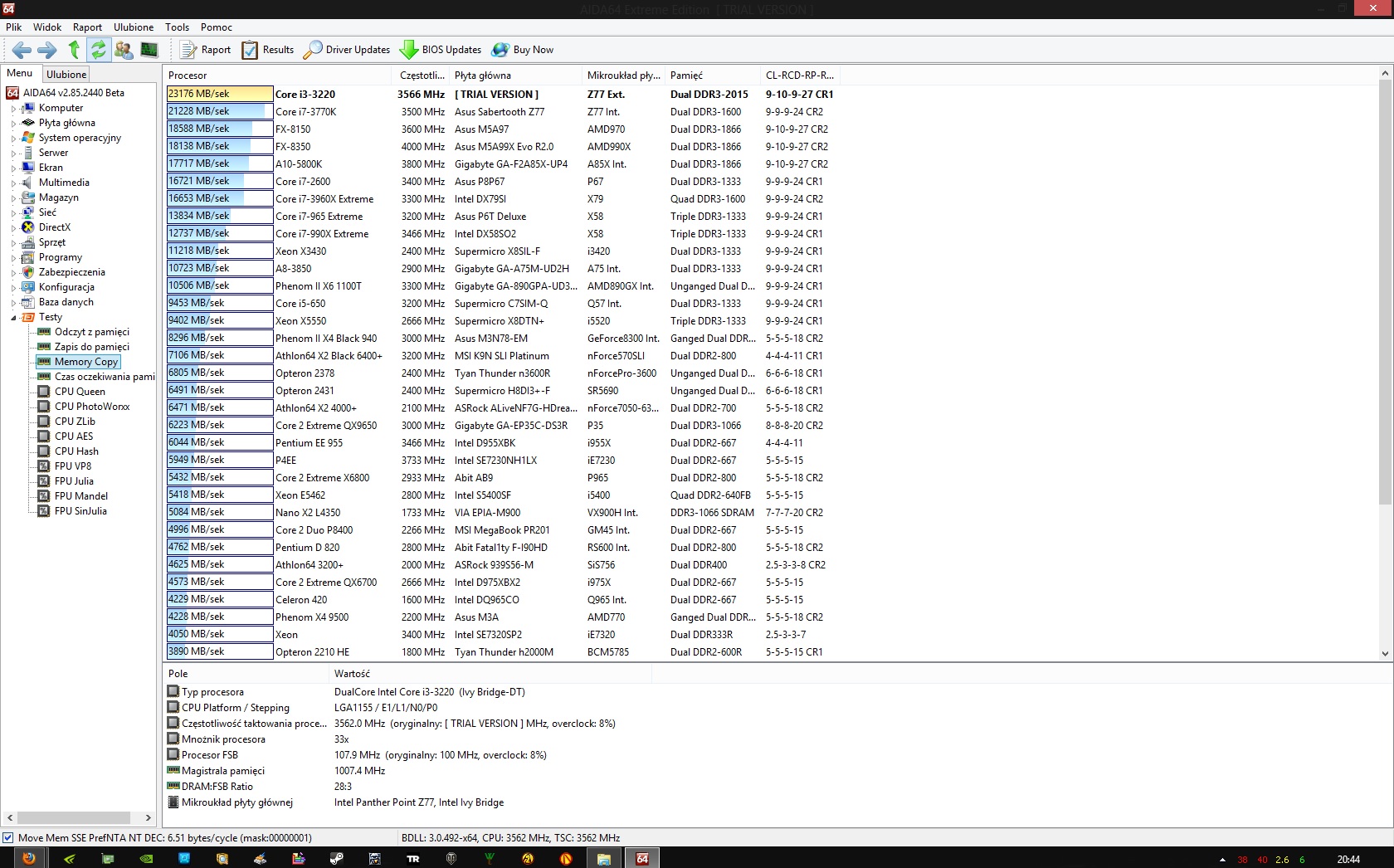Click the Baza danych icon in the tree
The height and width of the screenshot is (868, 1394).
click(28, 302)
